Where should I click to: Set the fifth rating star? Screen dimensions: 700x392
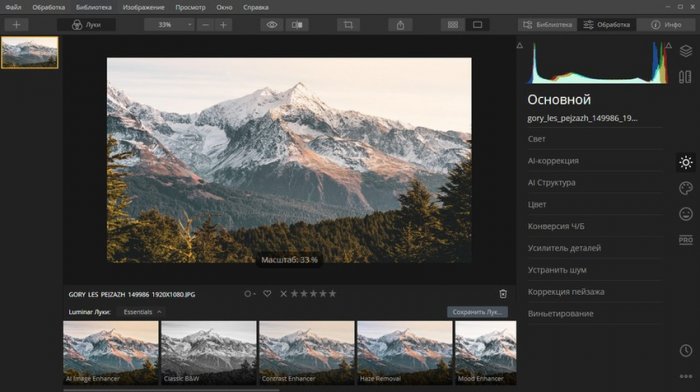tap(333, 294)
